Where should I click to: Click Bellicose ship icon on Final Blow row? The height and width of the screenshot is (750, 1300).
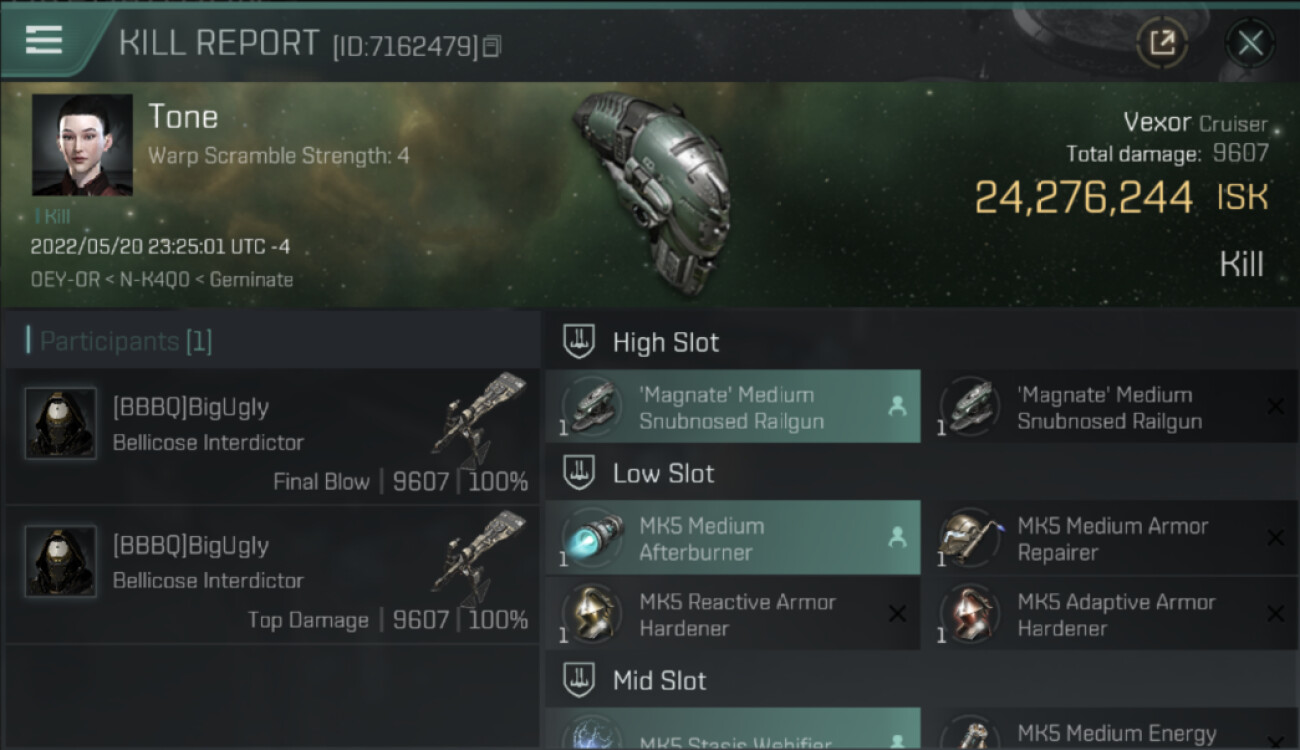(x=480, y=418)
